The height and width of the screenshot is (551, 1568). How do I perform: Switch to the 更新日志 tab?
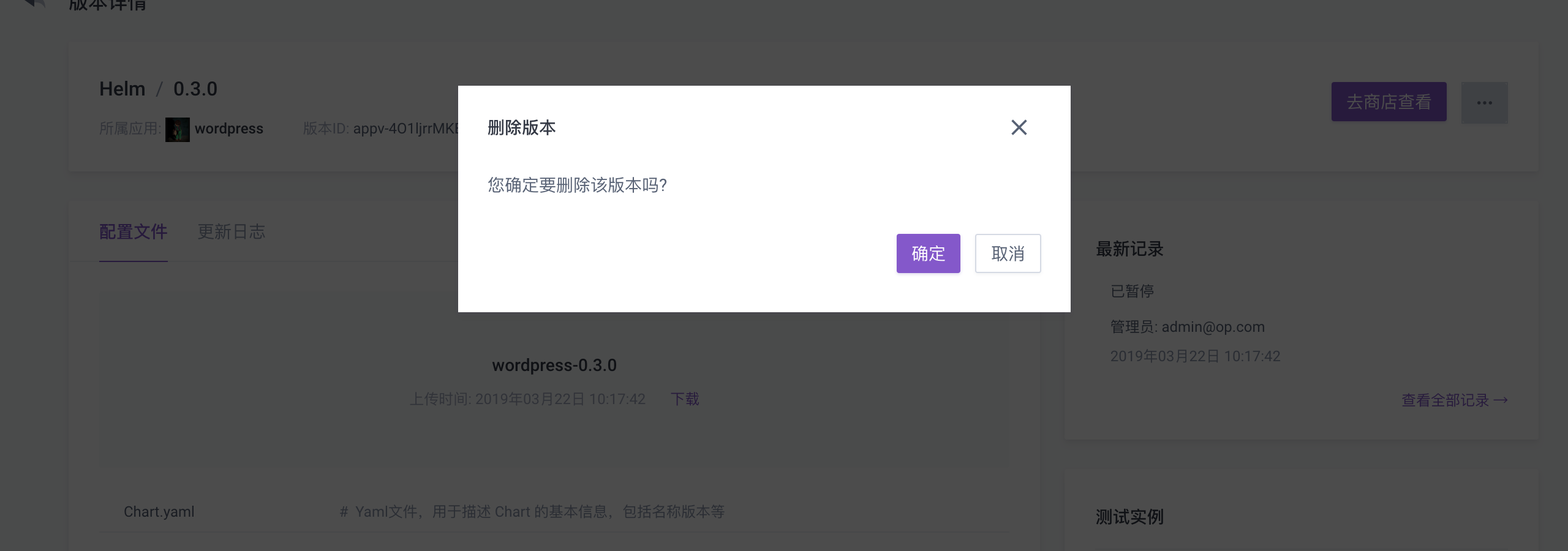[x=232, y=233]
